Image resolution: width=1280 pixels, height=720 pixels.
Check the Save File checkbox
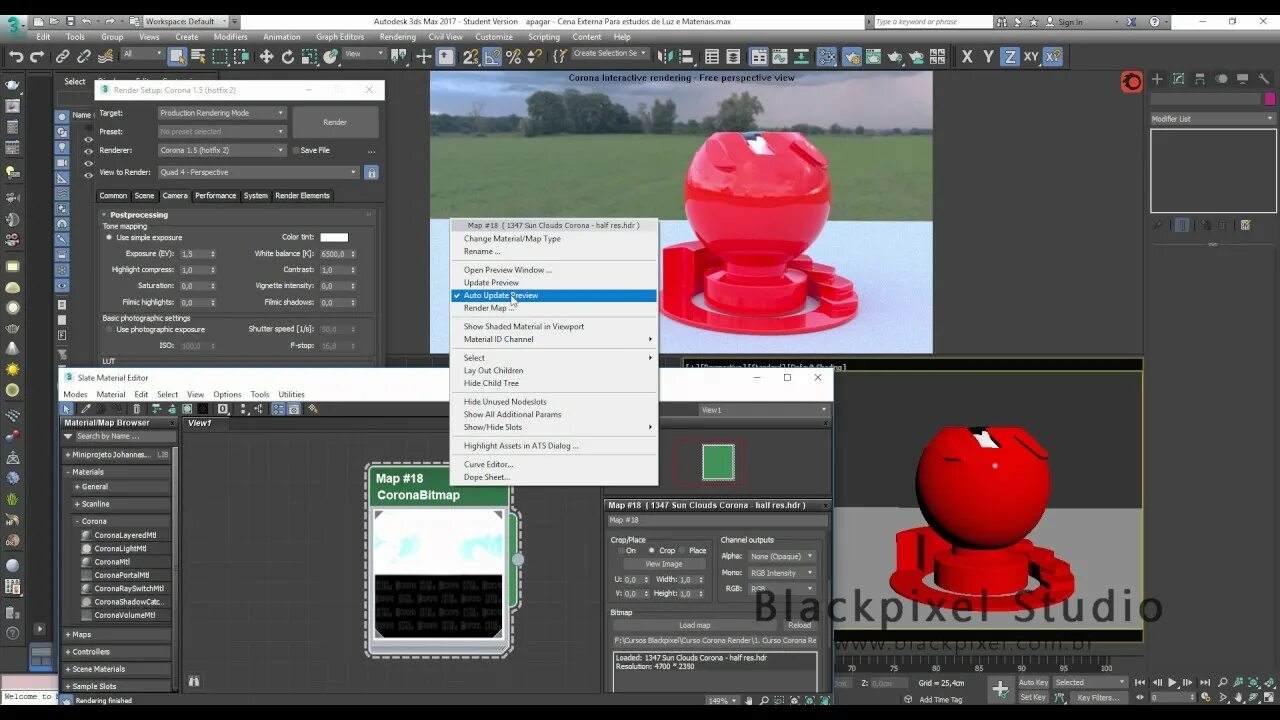[295, 150]
